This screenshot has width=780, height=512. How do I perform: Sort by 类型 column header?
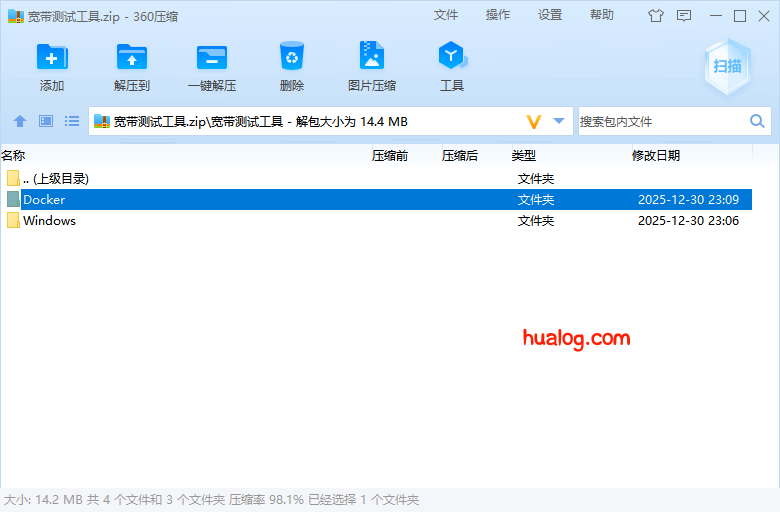524,156
